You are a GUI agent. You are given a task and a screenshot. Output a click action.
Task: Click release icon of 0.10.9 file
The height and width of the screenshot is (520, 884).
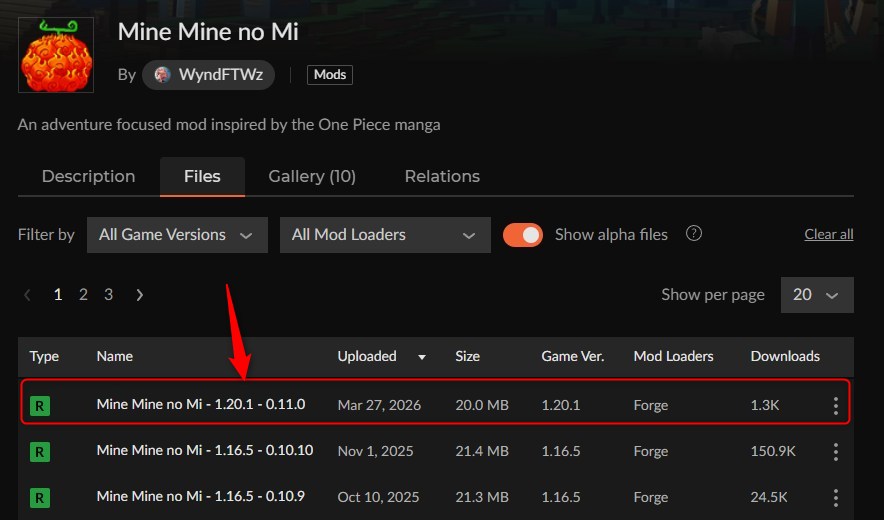point(39,498)
